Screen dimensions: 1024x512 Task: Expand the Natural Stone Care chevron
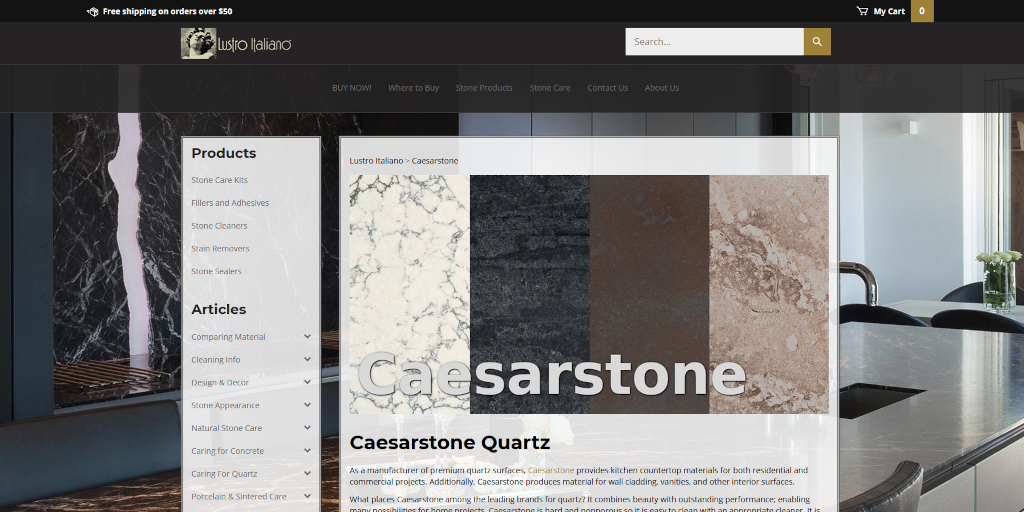point(307,428)
